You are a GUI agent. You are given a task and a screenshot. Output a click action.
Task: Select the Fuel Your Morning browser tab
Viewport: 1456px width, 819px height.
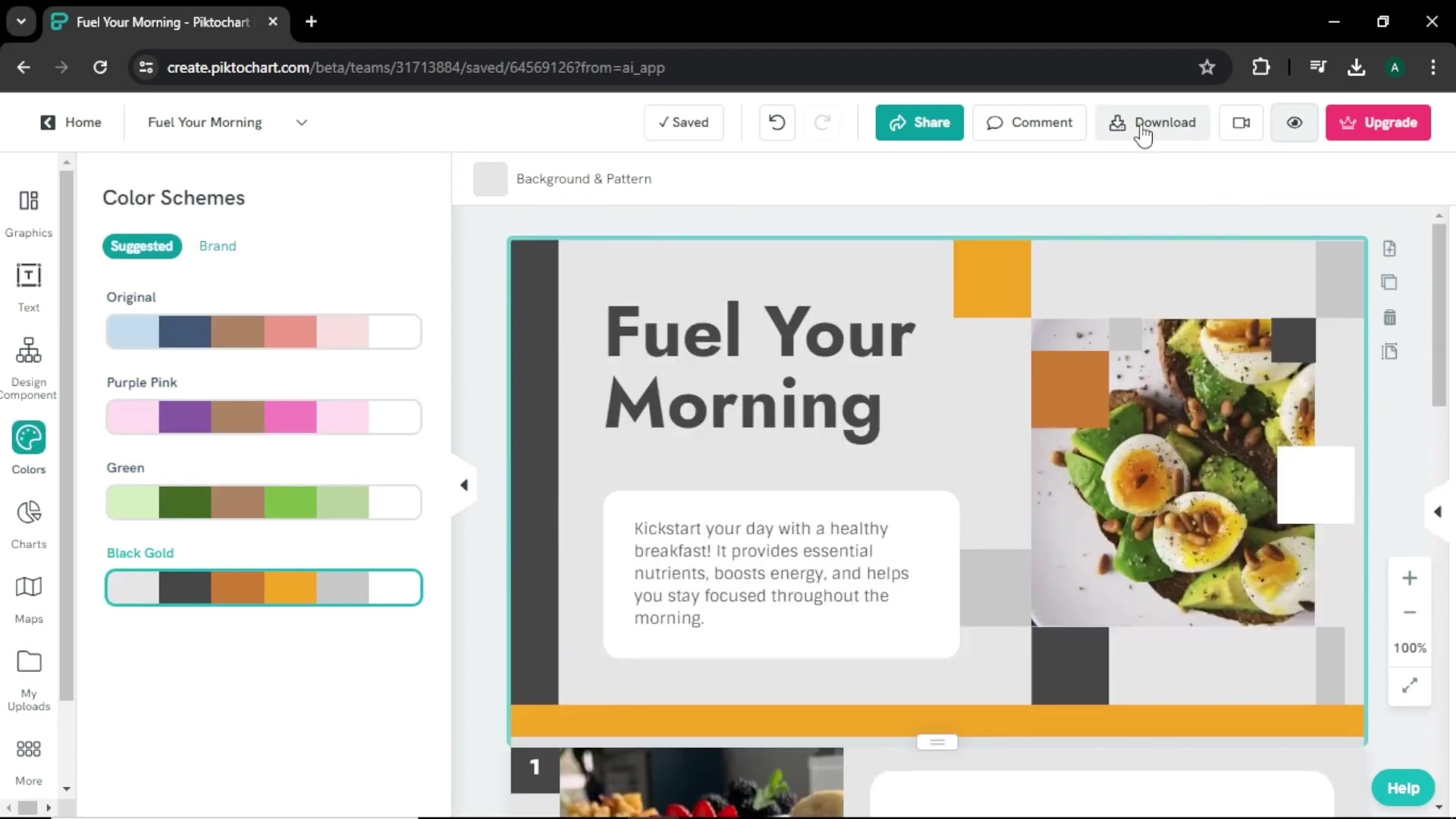pyautogui.click(x=163, y=22)
